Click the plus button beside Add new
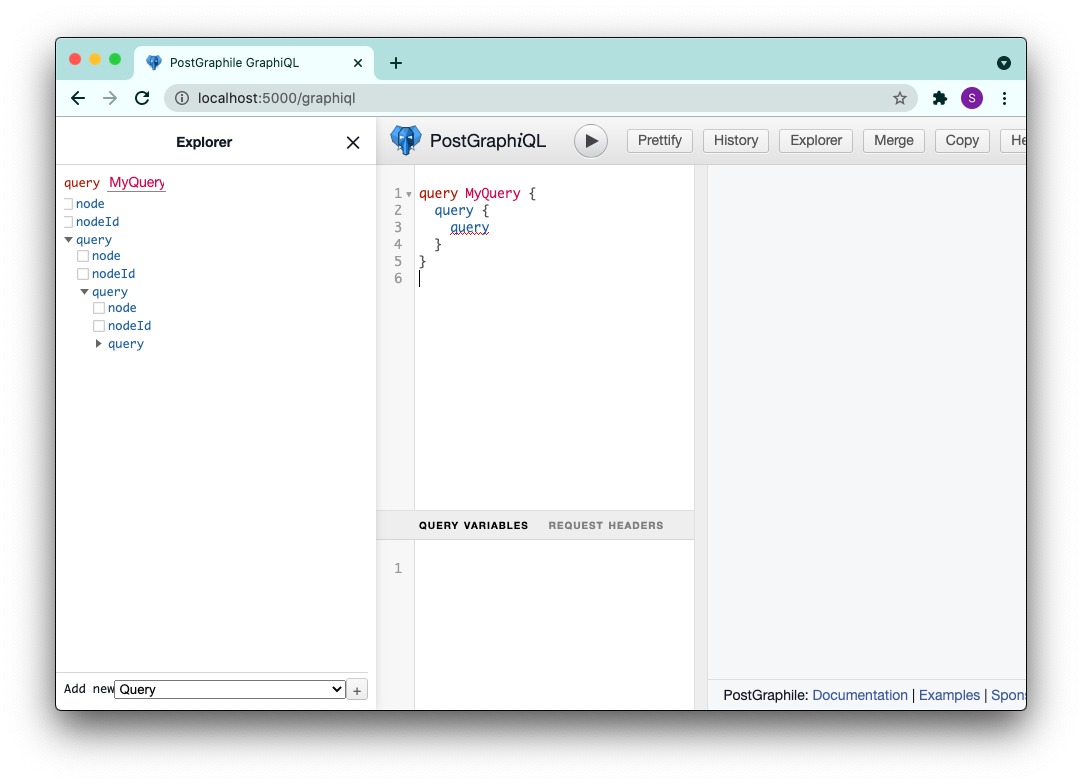The image size is (1082, 784). (357, 689)
